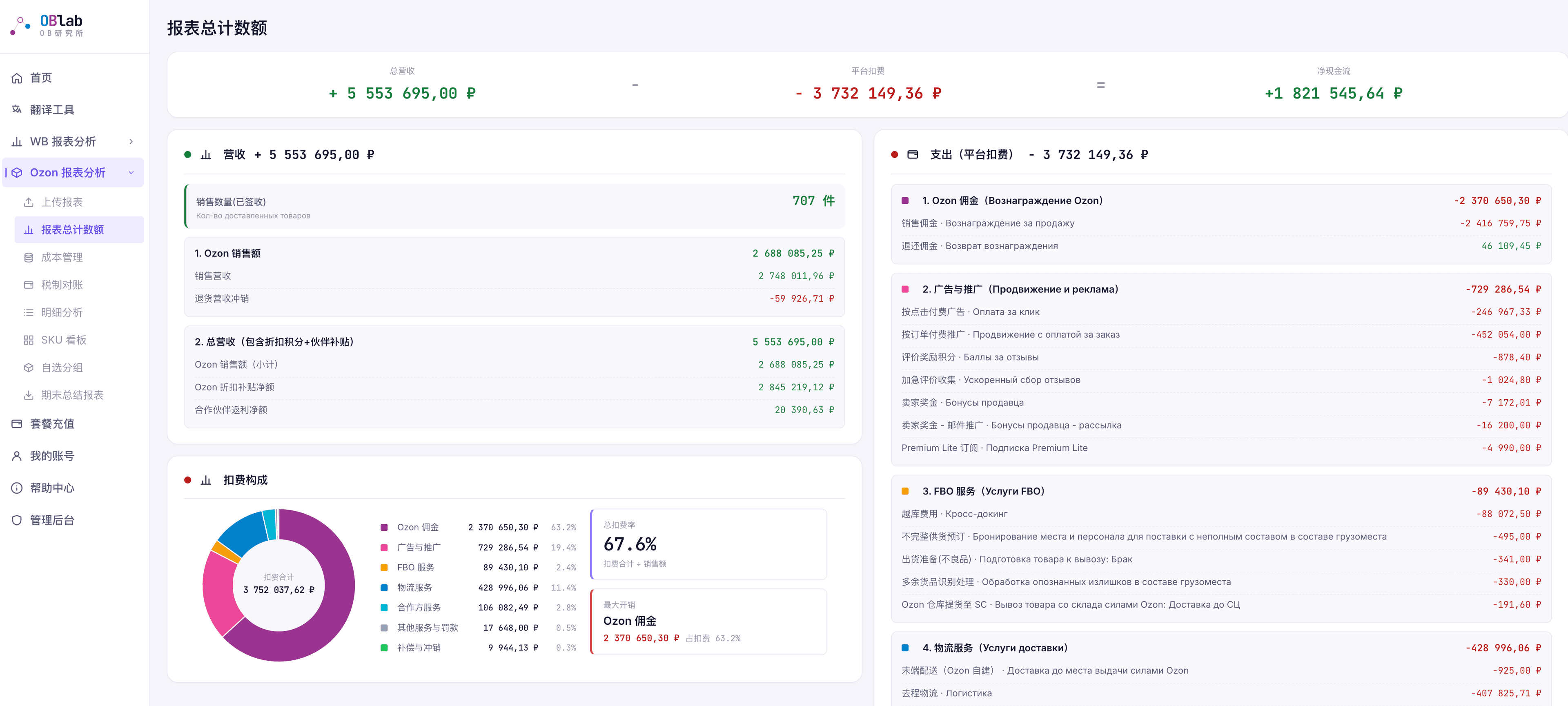This screenshot has height=706, width=1568.
Task: Click the shield icon beside 管理后台
Action: pos(17,520)
